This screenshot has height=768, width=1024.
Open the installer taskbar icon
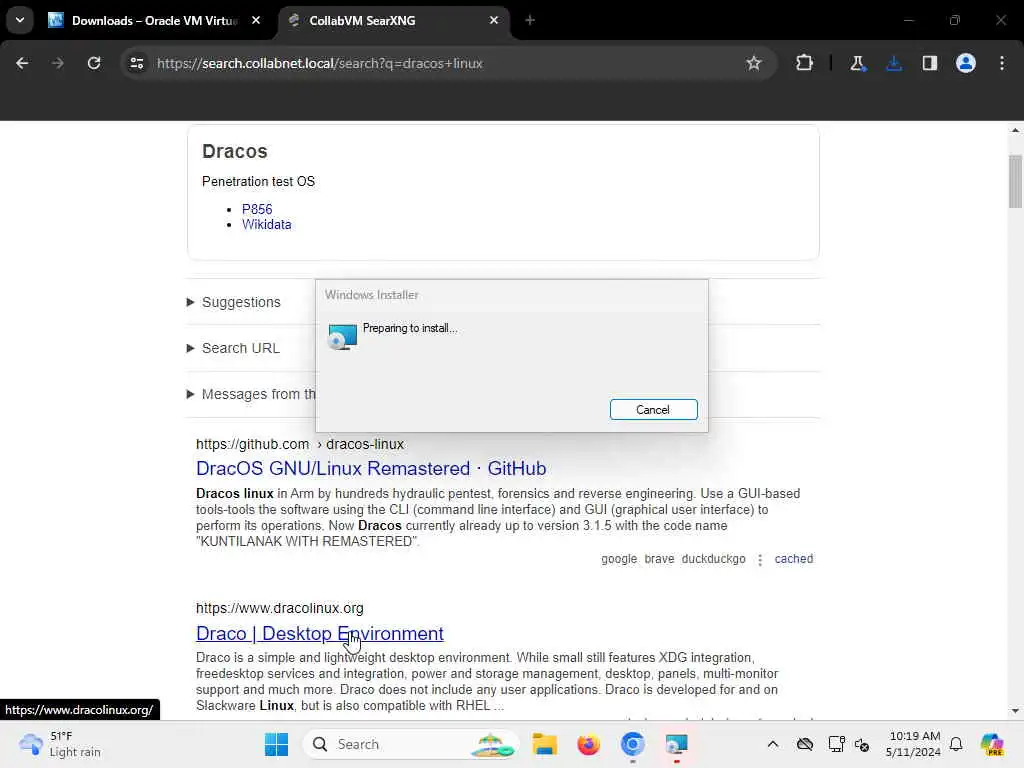(677, 744)
